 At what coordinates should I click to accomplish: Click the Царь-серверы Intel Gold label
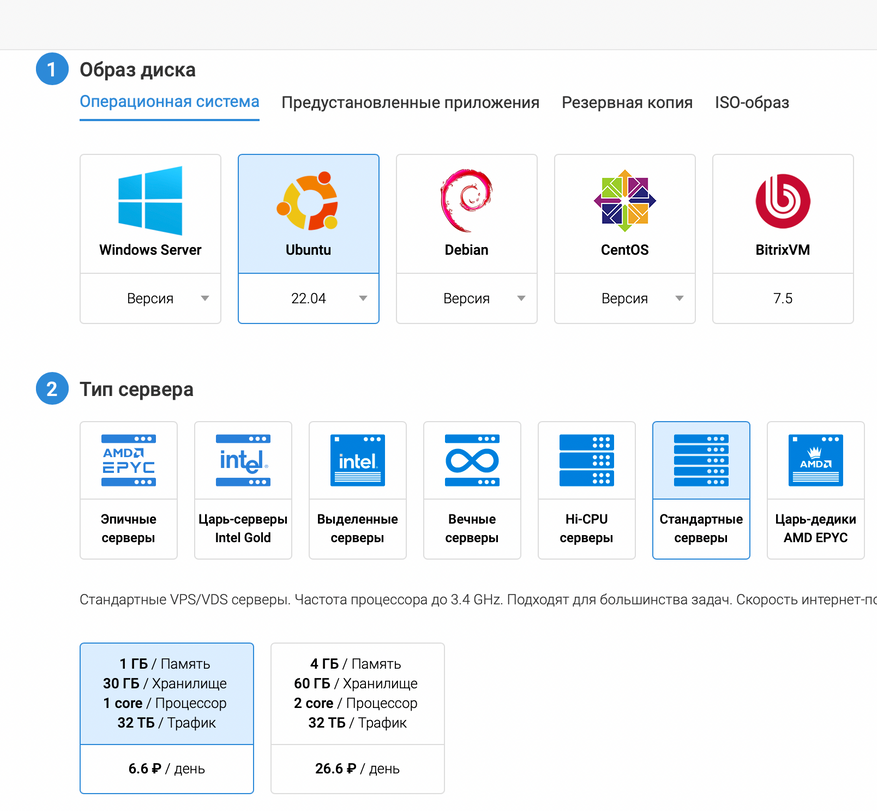[x=243, y=529]
